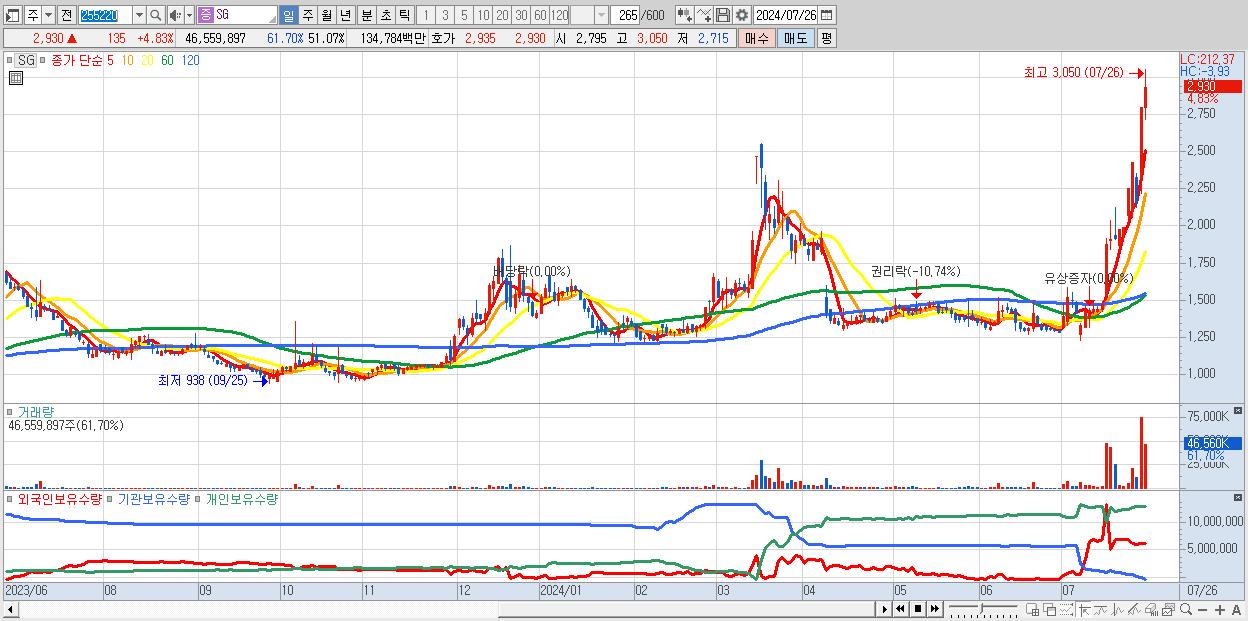Screen dimensions: 1248x621
Task: Click the fast-forward button in bottom toolbar
Action: [x=935, y=609]
